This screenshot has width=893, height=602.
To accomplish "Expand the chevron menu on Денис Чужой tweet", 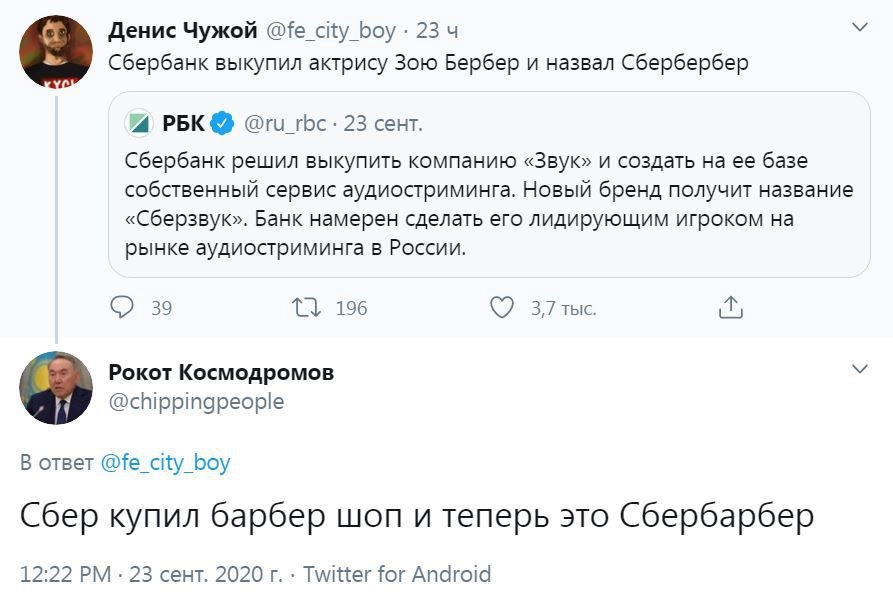I will [859, 27].
